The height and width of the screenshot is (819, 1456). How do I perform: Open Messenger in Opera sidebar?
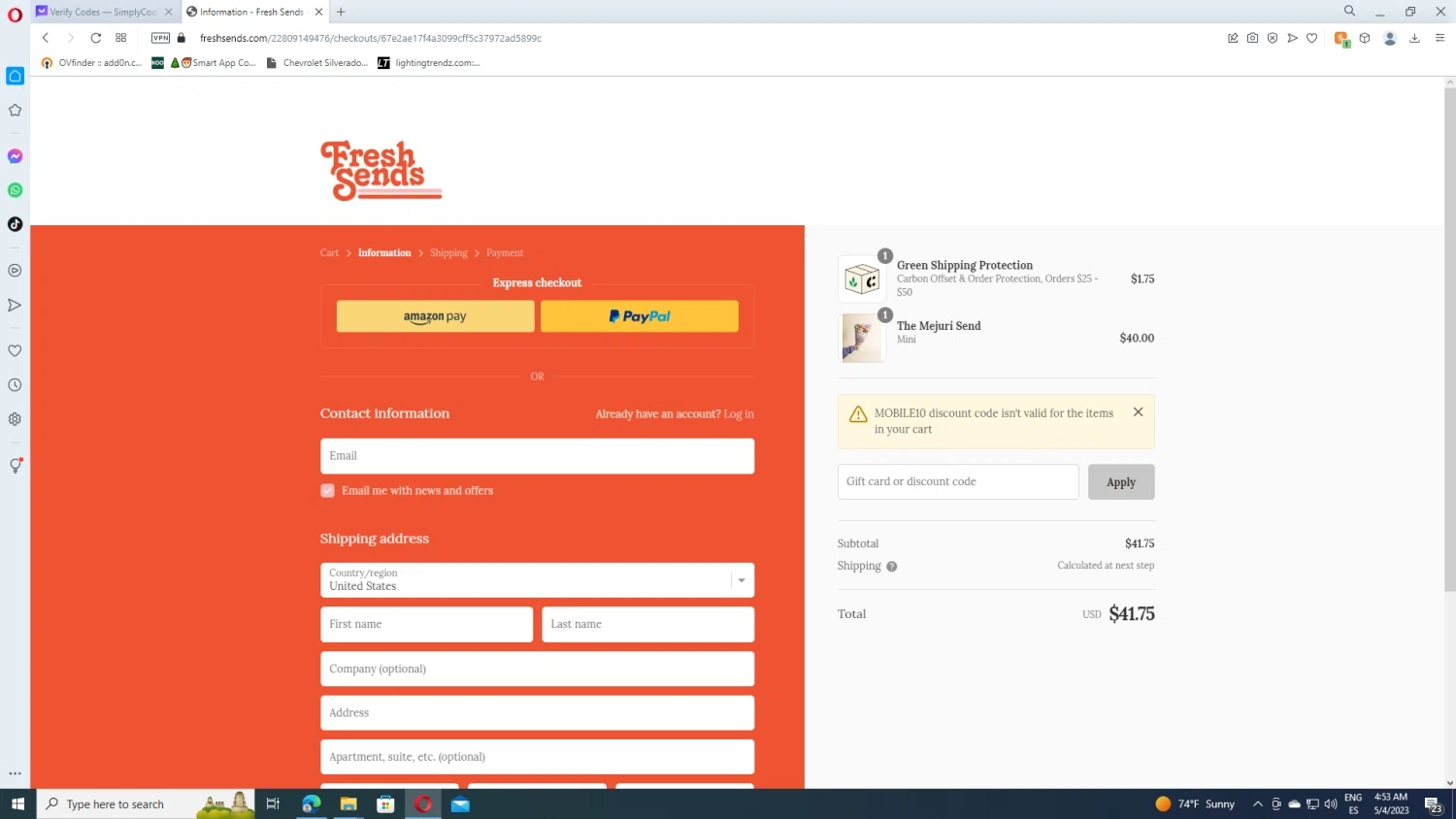(x=15, y=156)
